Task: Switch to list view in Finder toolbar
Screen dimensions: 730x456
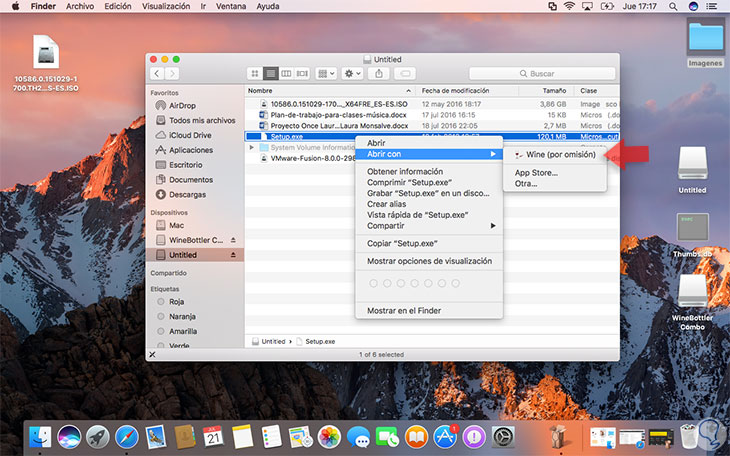Action: (270, 74)
